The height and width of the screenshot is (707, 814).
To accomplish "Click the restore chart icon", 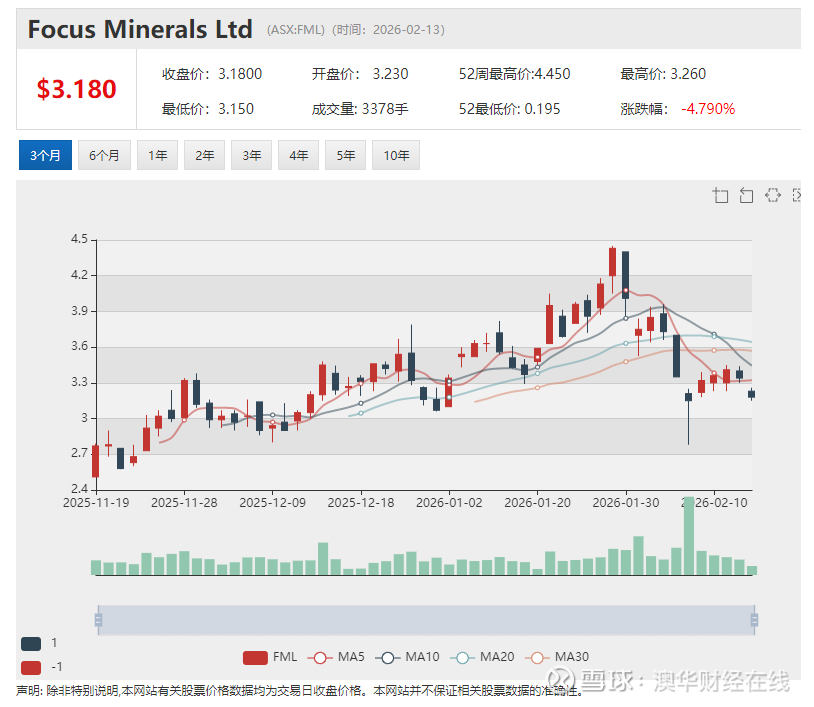I will click(772, 195).
